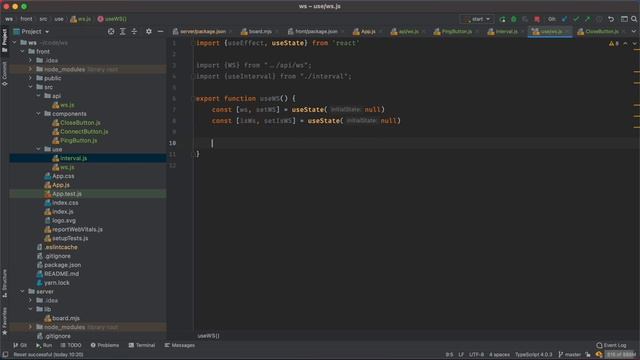Jump to next highlighted error arrow
Image resolution: width=640 pixels, height=360 pixels.
tap(634, 43)
